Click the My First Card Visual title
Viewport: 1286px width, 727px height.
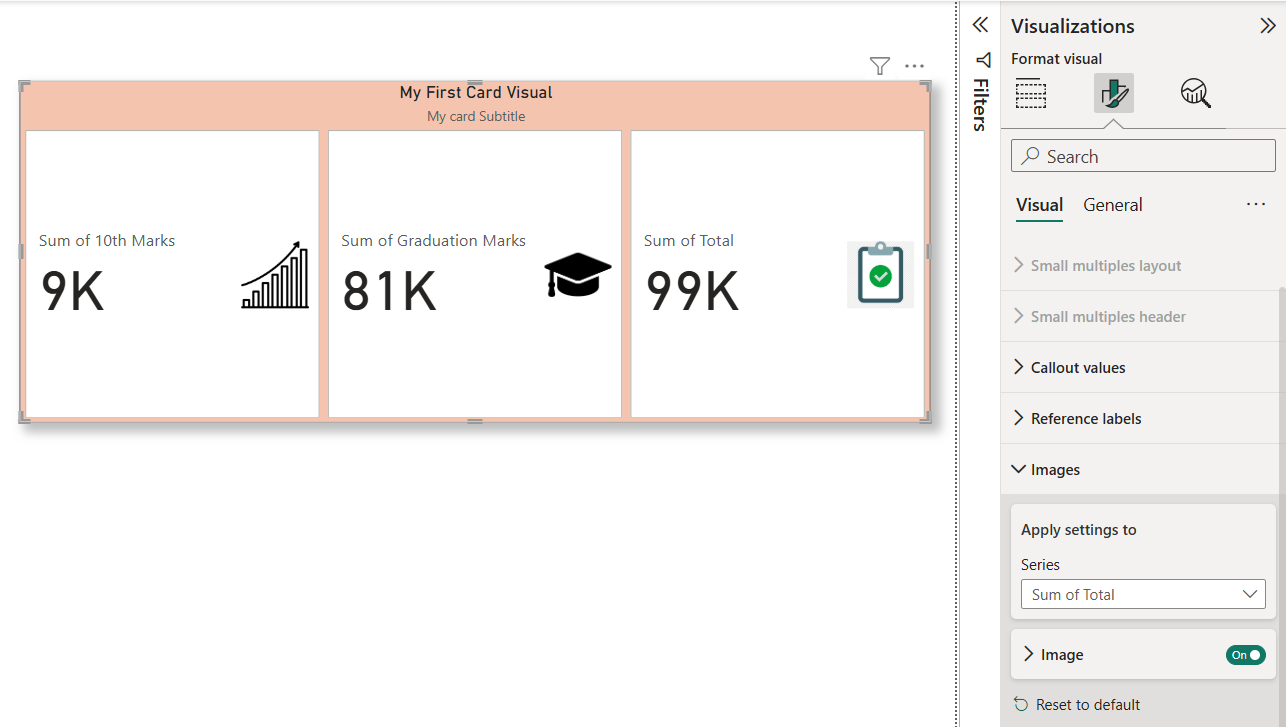click(x=476, y=91)
